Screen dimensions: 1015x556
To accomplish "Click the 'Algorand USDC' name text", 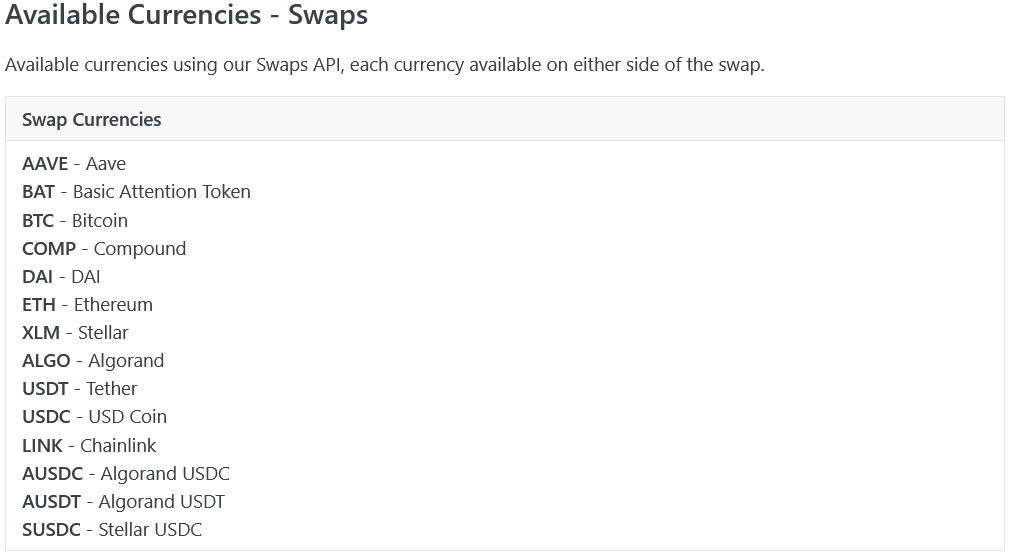I will (x=165, y=473).
